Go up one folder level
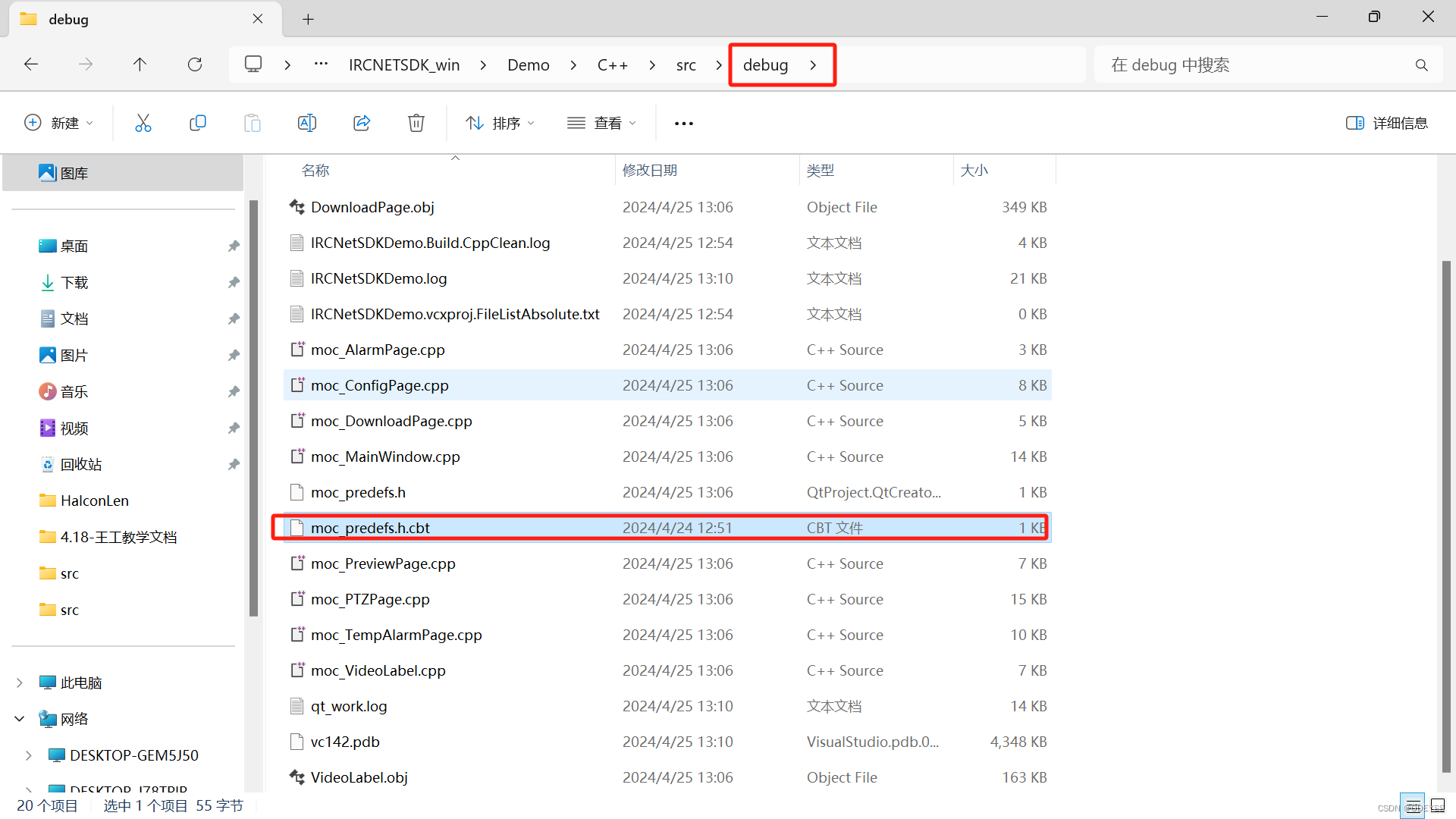 140,64
